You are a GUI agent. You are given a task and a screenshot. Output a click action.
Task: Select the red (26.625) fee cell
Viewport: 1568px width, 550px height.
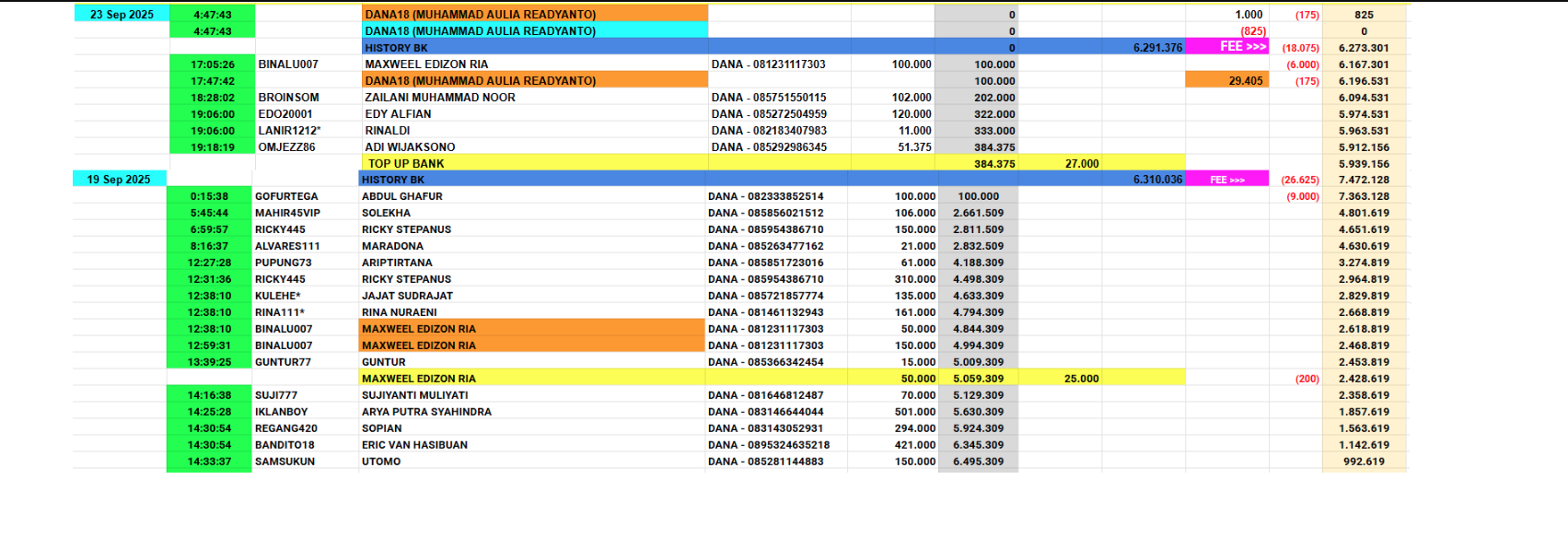[x=1299, y=181]
